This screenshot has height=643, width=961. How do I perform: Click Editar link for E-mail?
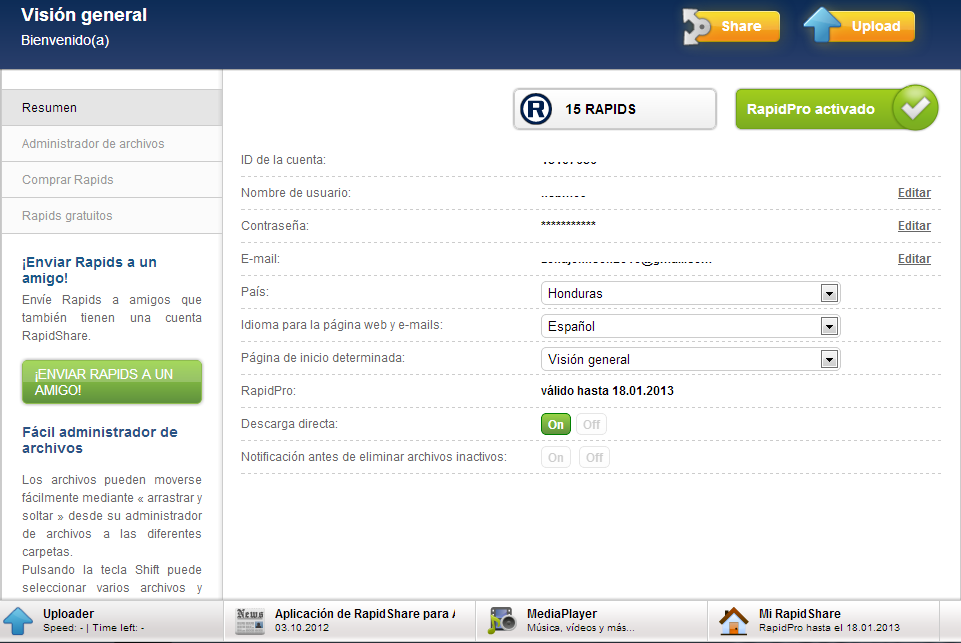coord(914,259)
